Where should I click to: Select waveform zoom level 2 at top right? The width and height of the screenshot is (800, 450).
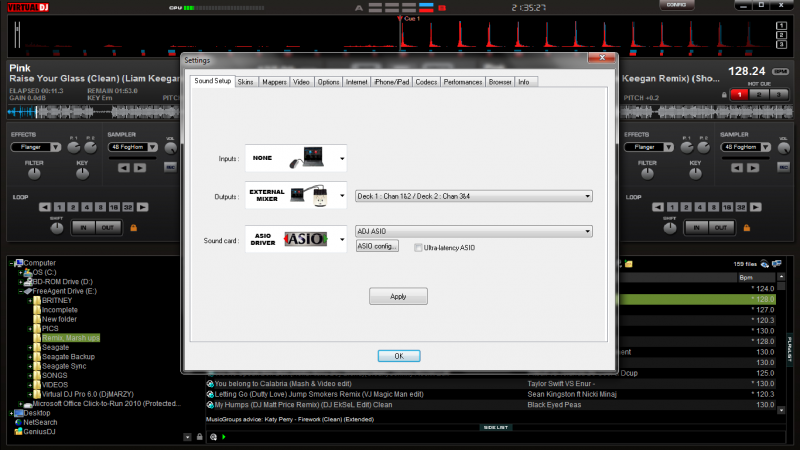(781, 35)
